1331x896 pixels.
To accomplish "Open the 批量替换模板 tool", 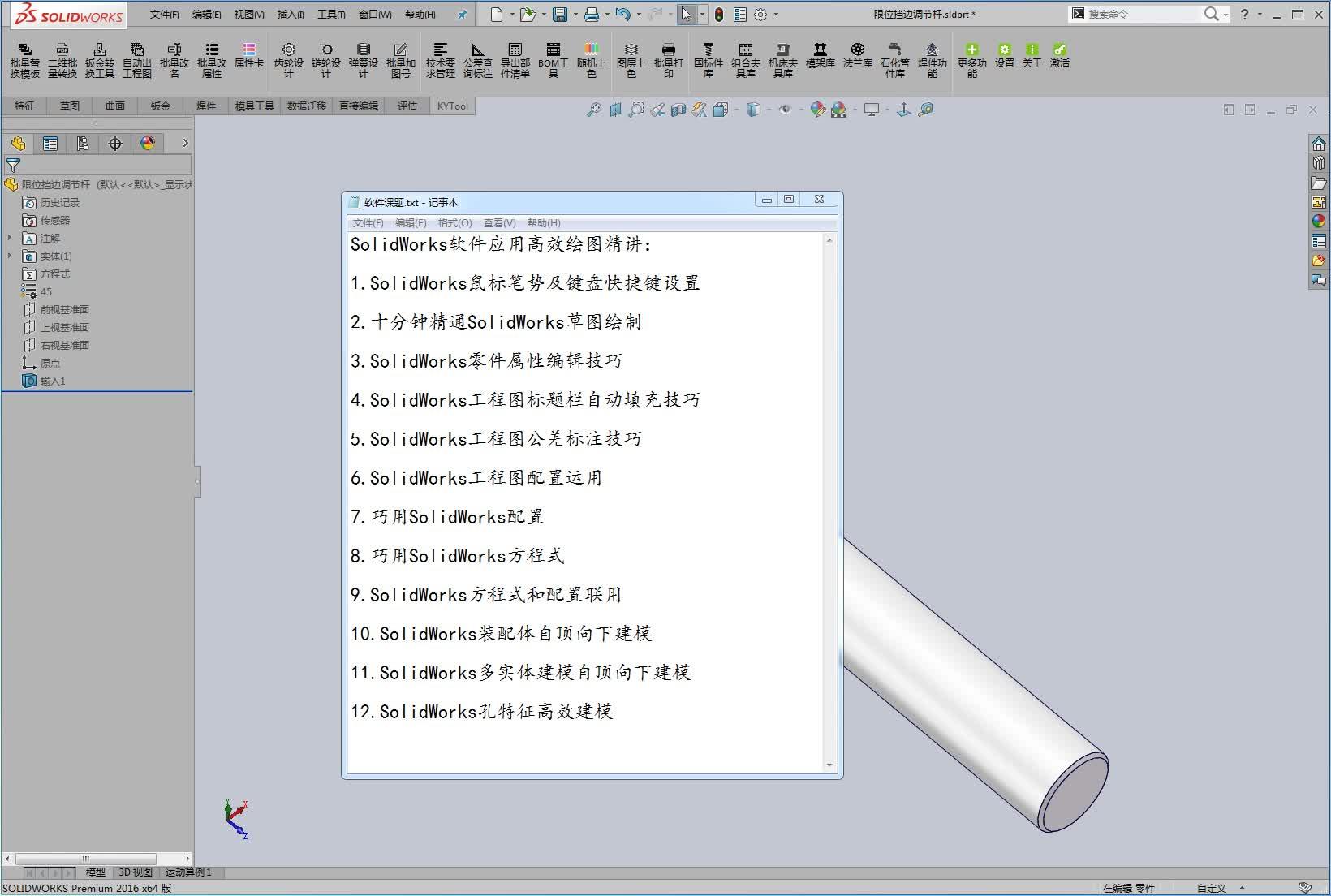I will pyautogui.click(x=24, y=61).
